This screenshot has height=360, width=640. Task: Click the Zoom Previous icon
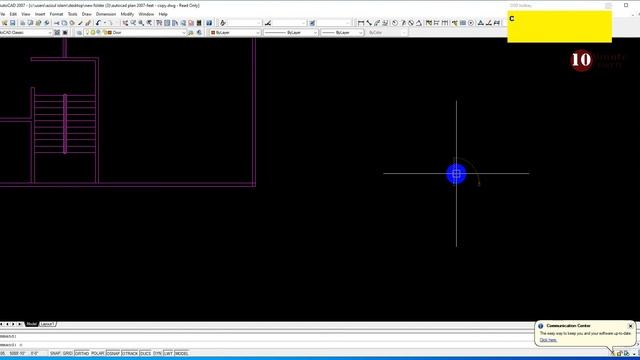150,23
